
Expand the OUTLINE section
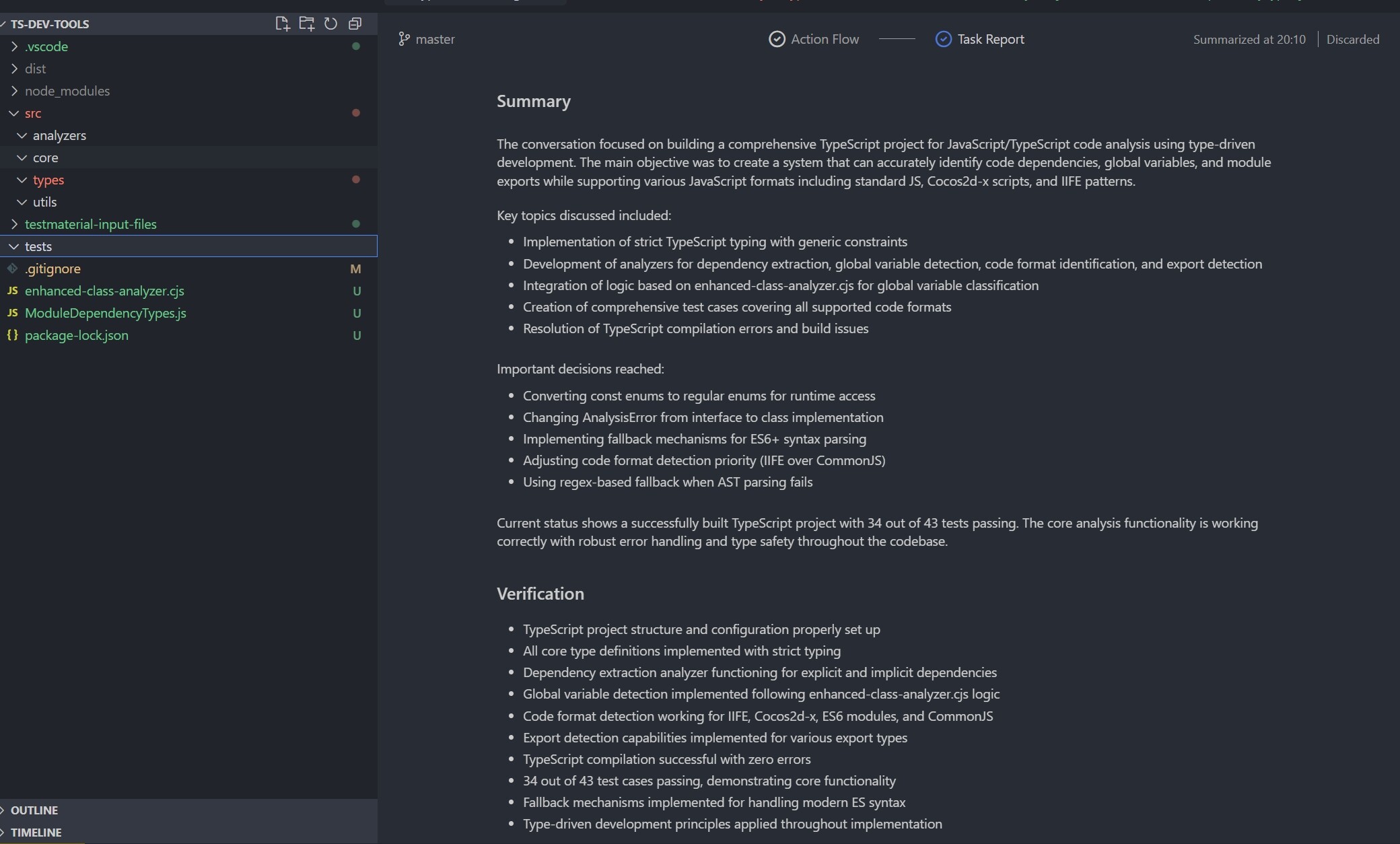point(34,810)
